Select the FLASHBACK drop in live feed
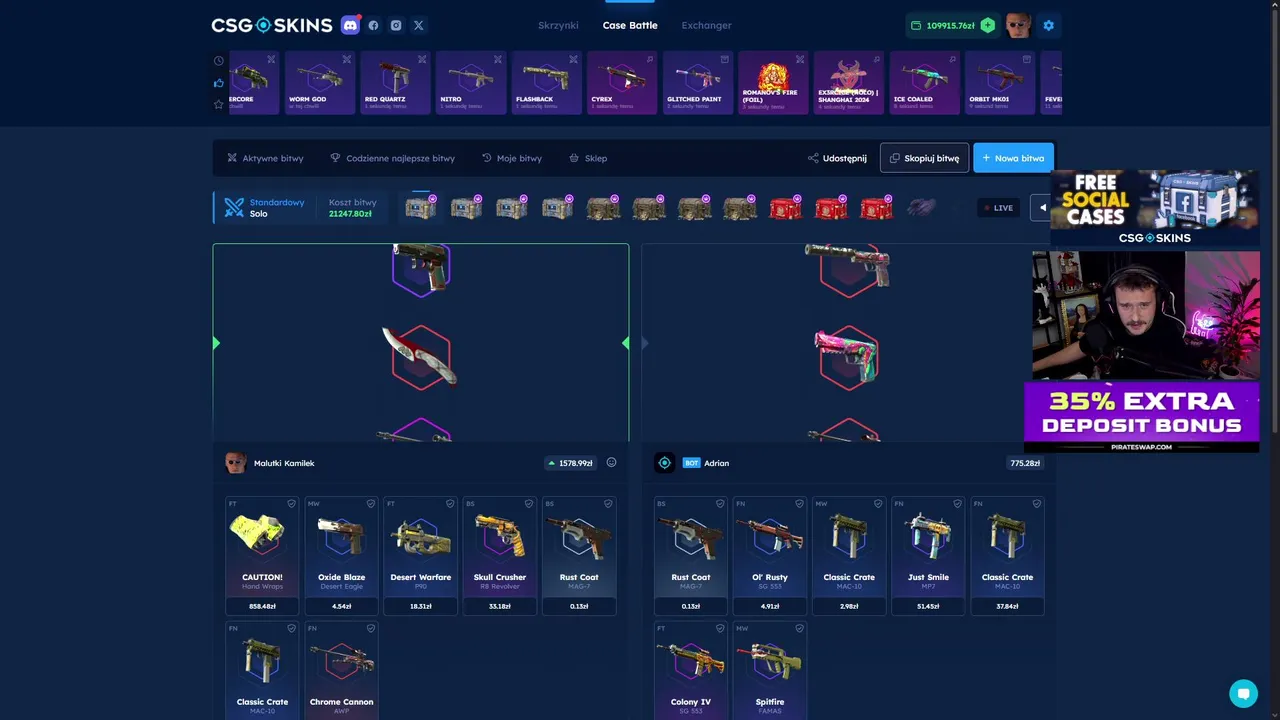 tap(547, 82)
